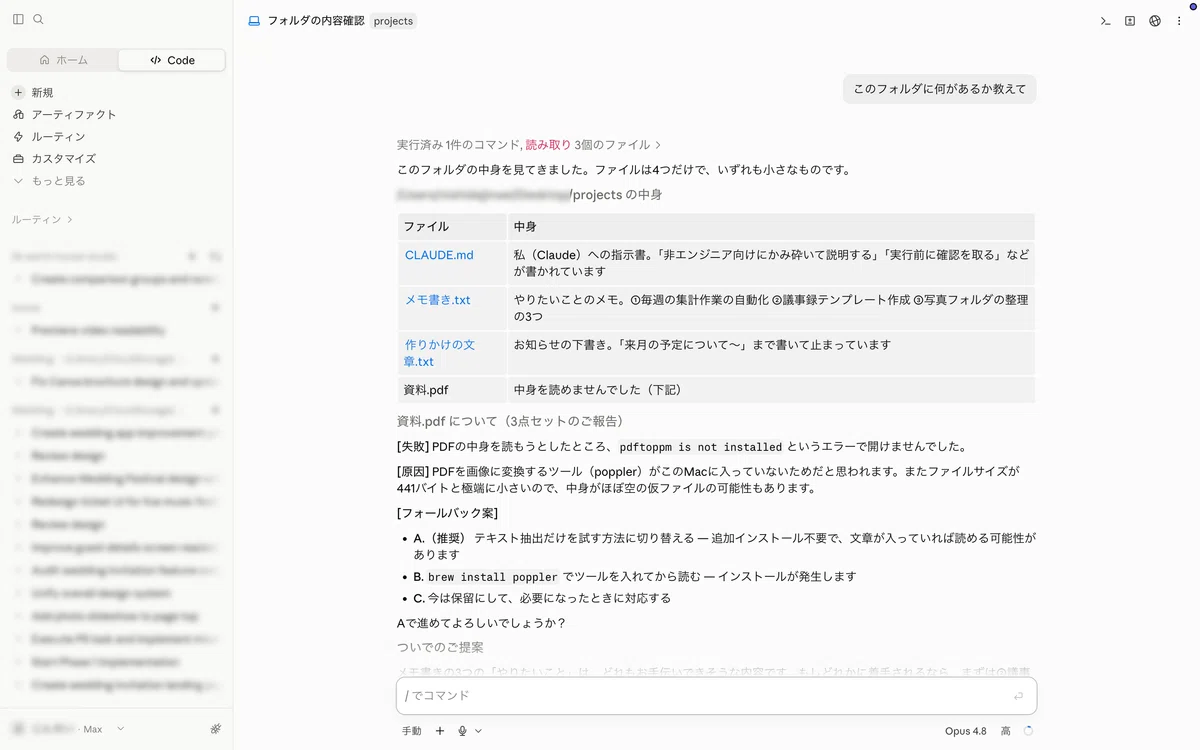Viewport: 1200px width, 750px height.
Task: Expand the 実行済み 1件のコマンド summary
Action: tap(529, 145)
